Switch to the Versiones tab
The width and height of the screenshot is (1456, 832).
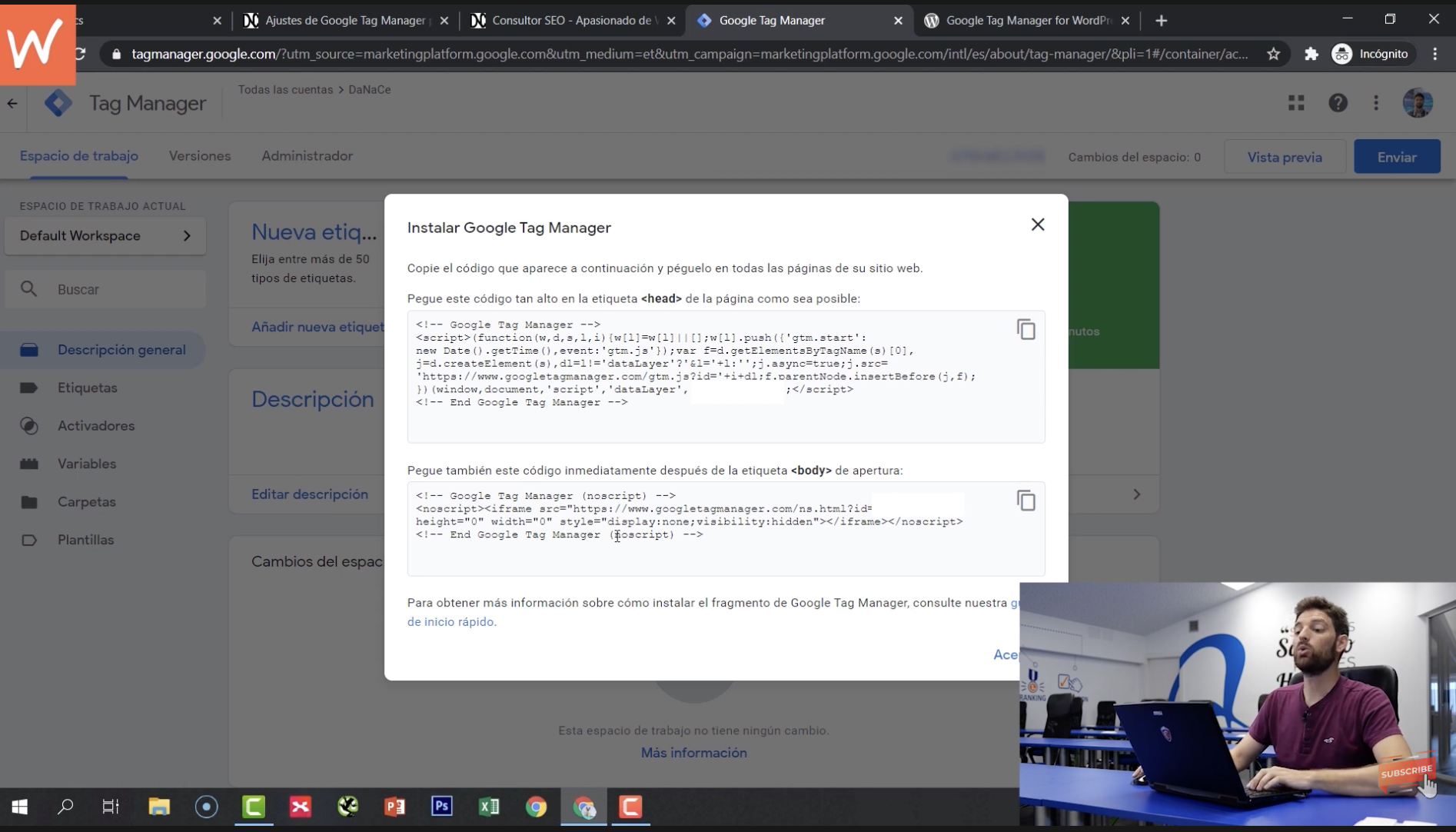coord(199,155)
